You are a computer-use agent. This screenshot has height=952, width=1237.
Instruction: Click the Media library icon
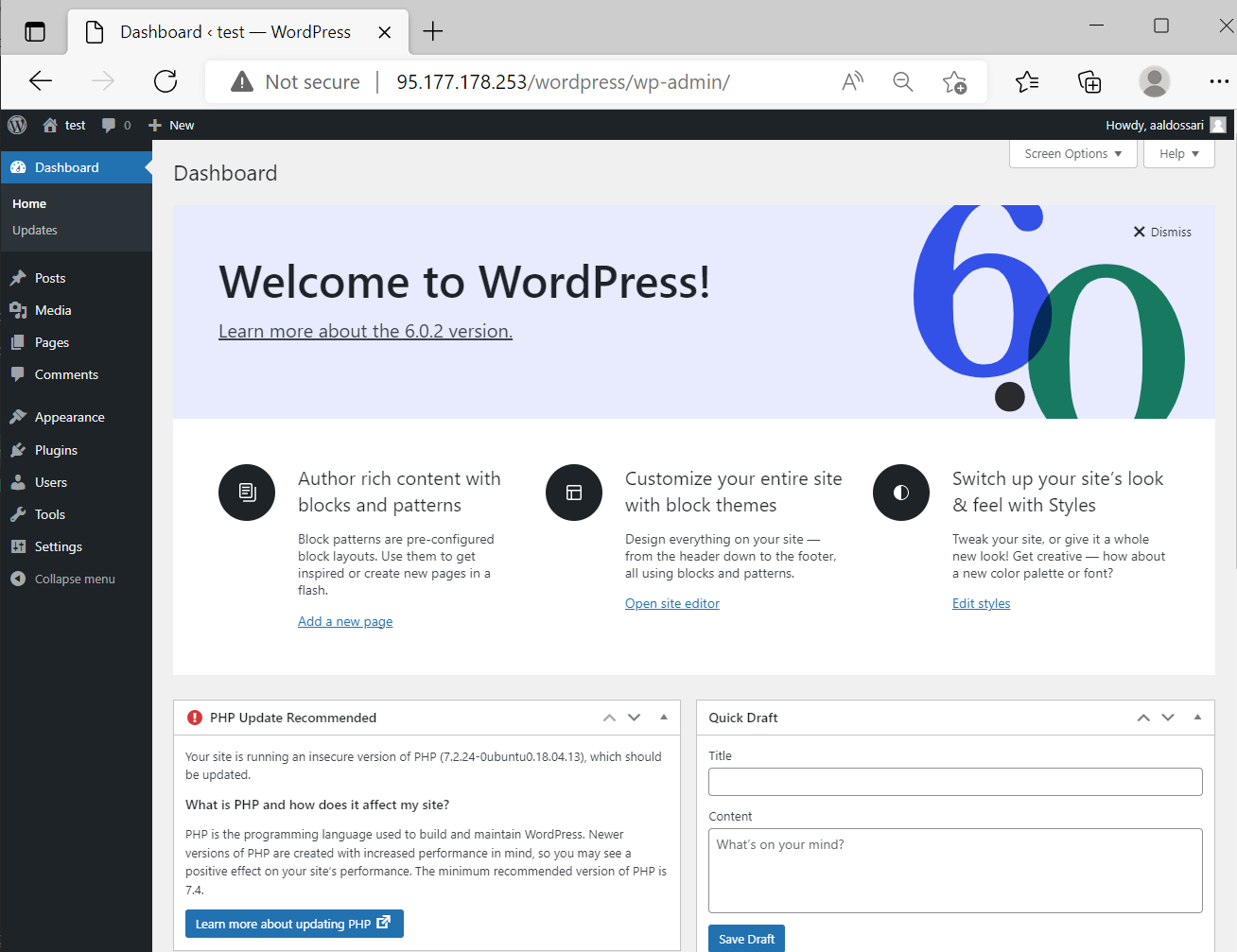click(x=18, y=310)
